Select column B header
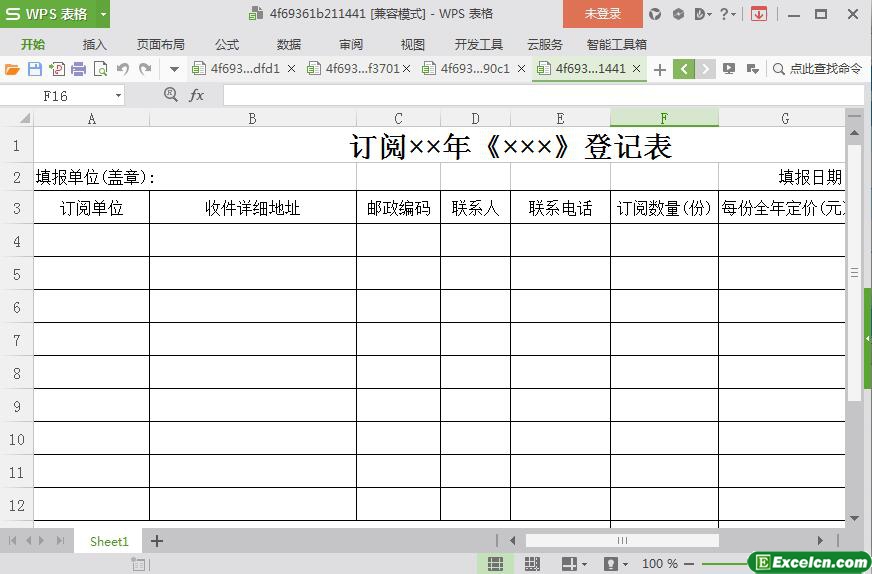 tap(252, 118)
